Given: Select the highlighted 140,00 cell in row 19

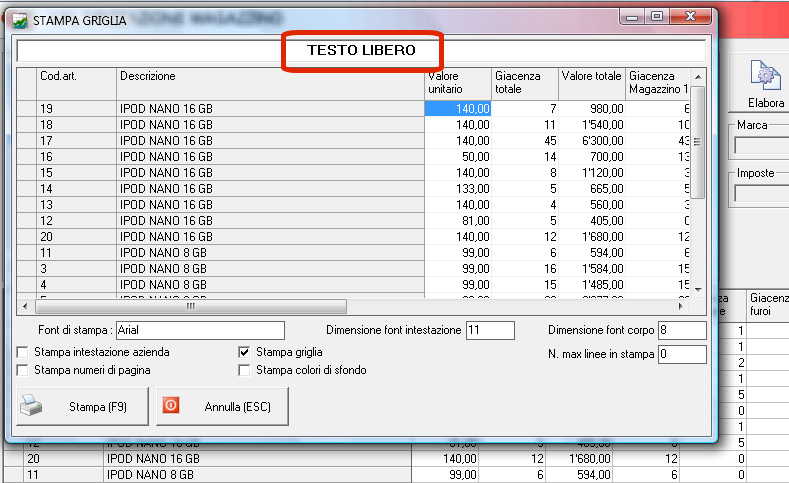Looking at the screenshot, I should (x=457, y=109).
